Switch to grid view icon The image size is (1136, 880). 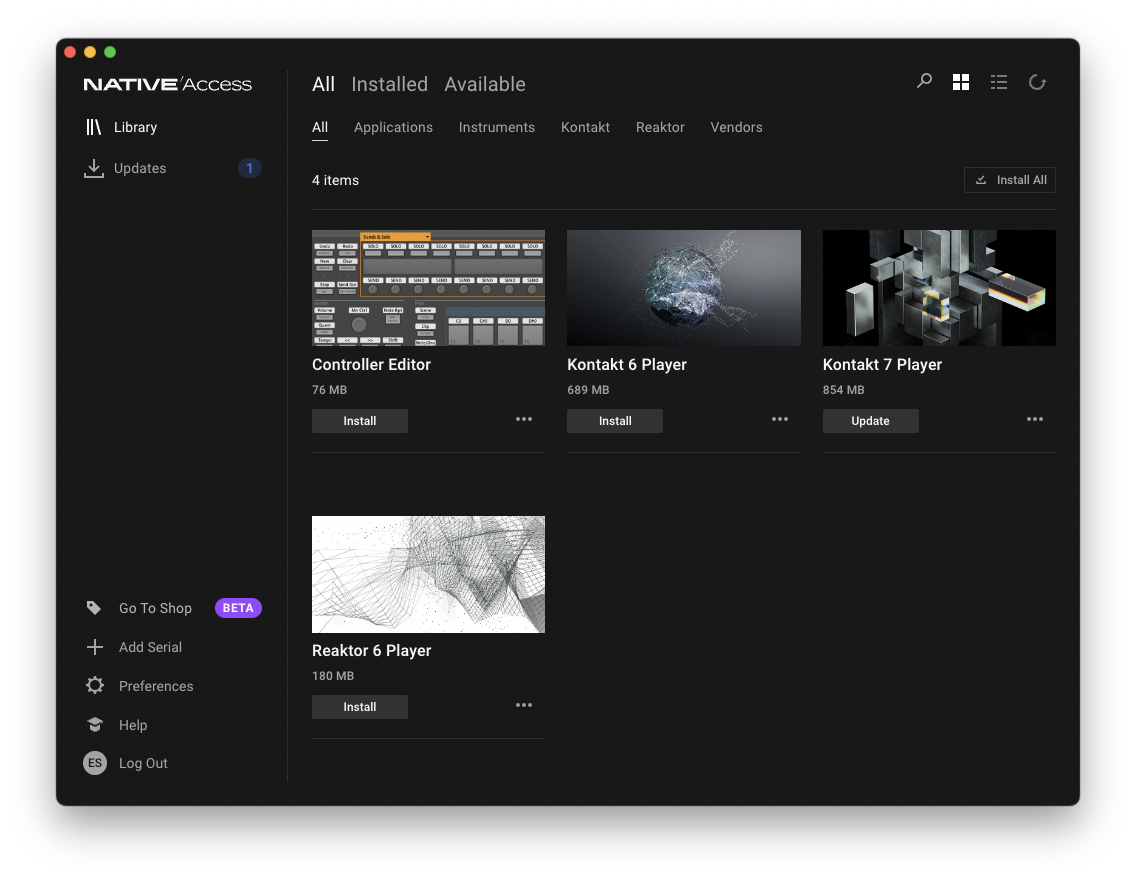(961, 82)
